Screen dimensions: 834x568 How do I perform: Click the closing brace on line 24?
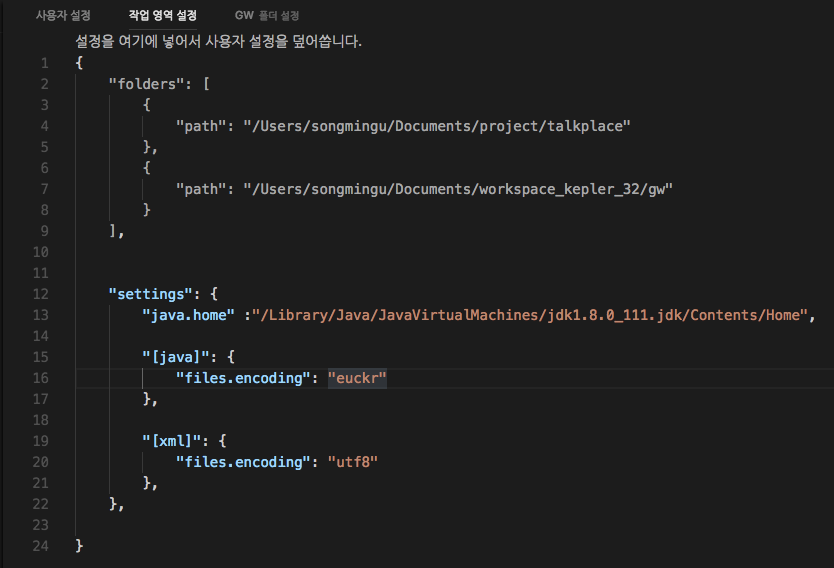79,546
